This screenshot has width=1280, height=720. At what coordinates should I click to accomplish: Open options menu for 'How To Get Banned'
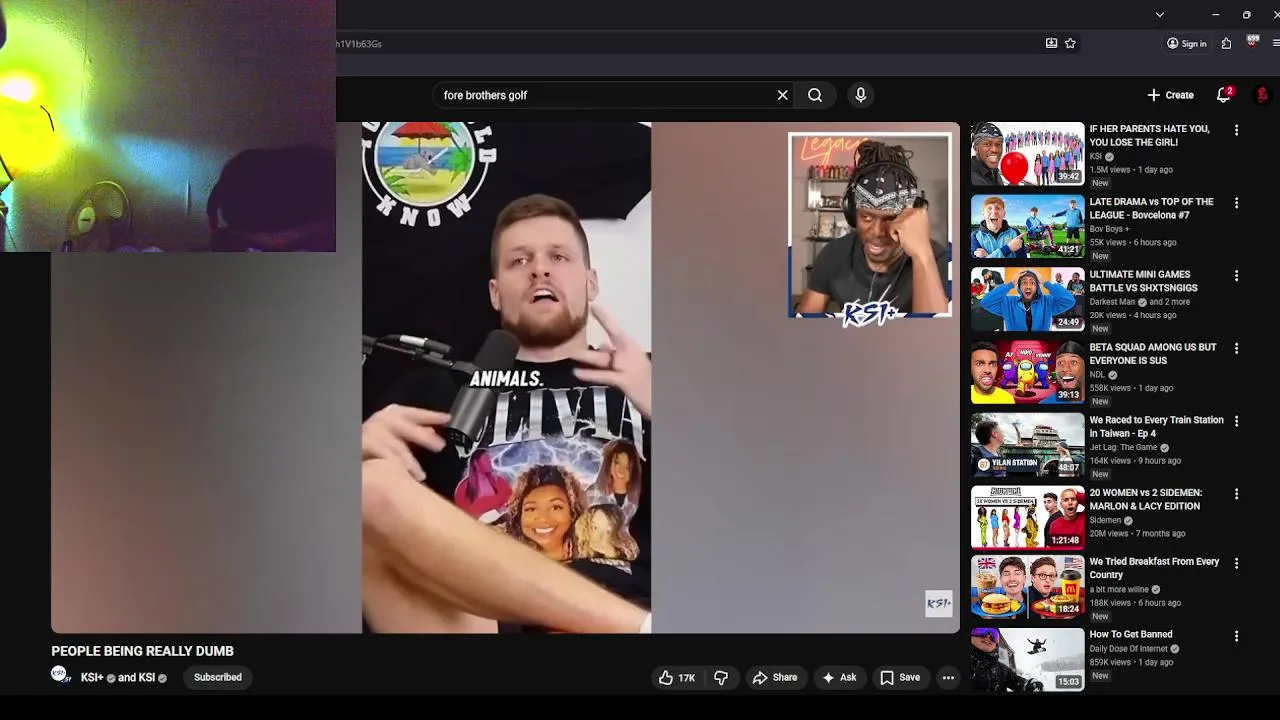1236,636
